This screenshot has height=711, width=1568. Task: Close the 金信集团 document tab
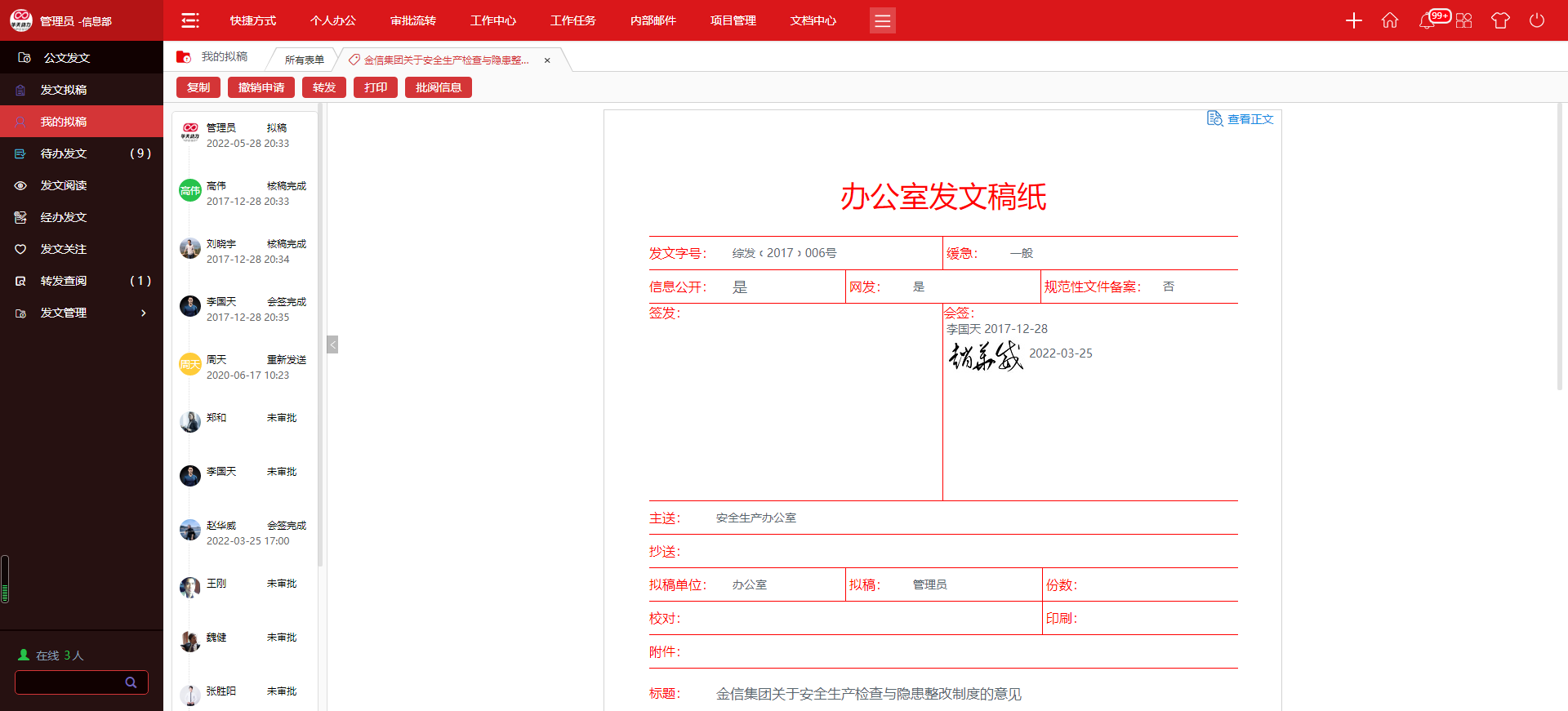[x=547, y=60]
